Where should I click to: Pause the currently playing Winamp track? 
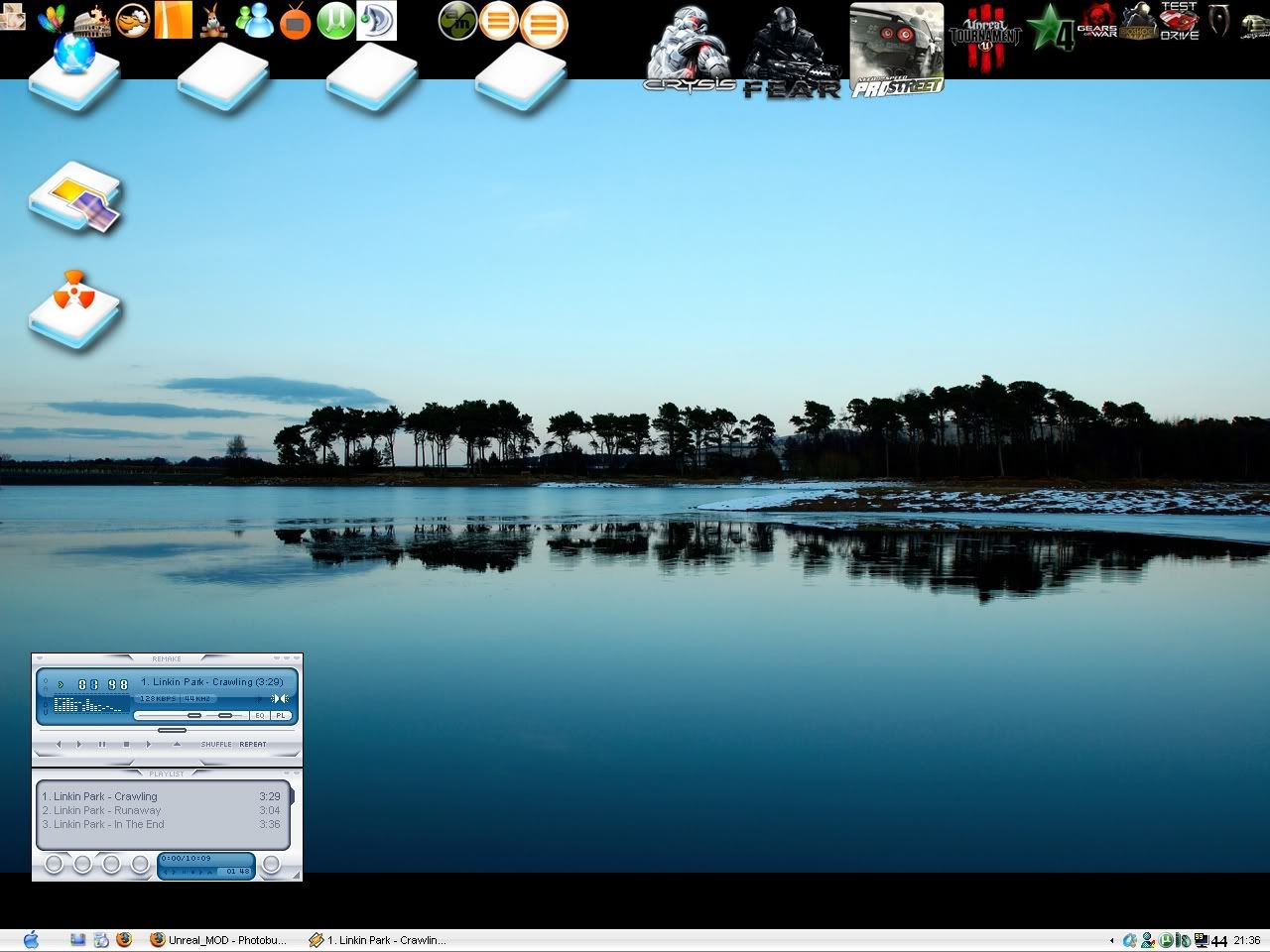point(102,744)
